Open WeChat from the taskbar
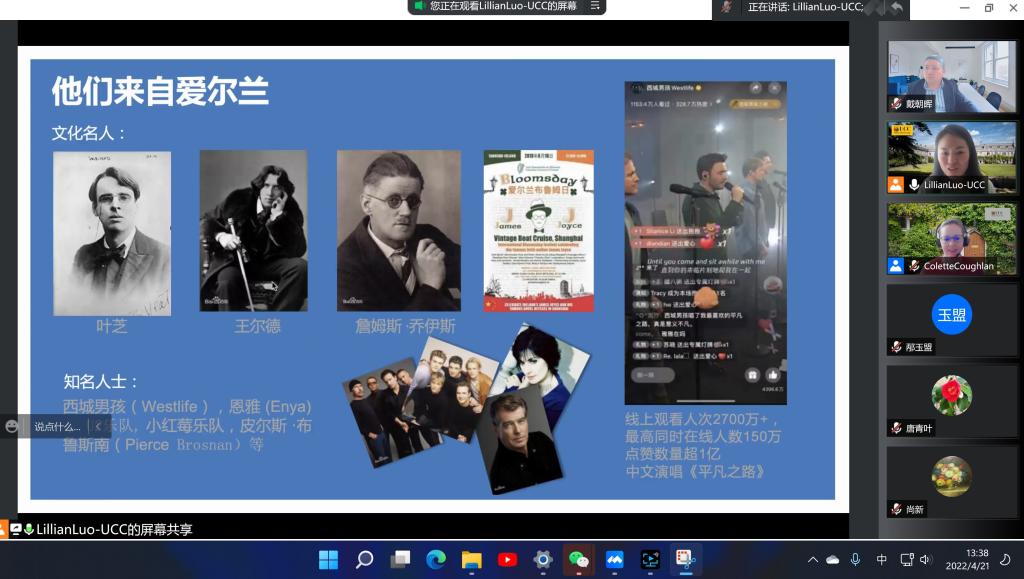The width and height of the screenshot is (1024, 579). click(x=579, y=559)
